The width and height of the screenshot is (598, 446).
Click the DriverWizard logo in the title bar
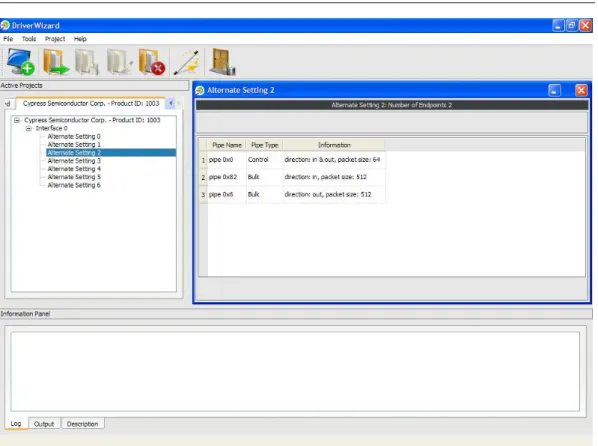tap(5, 26)
